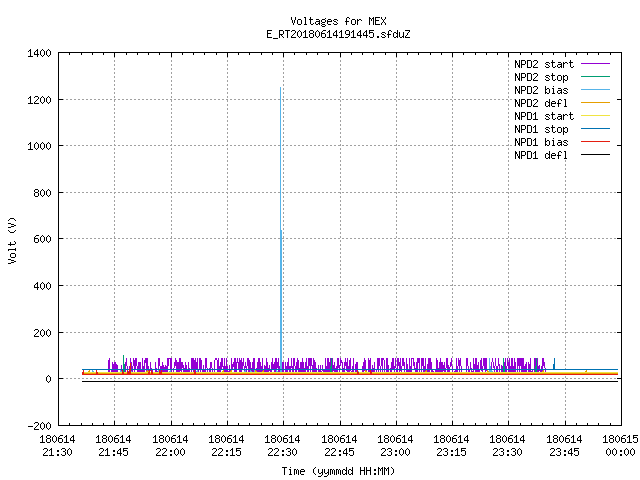Click the yellow line sample beside NPD1 start

pos(595,116)
